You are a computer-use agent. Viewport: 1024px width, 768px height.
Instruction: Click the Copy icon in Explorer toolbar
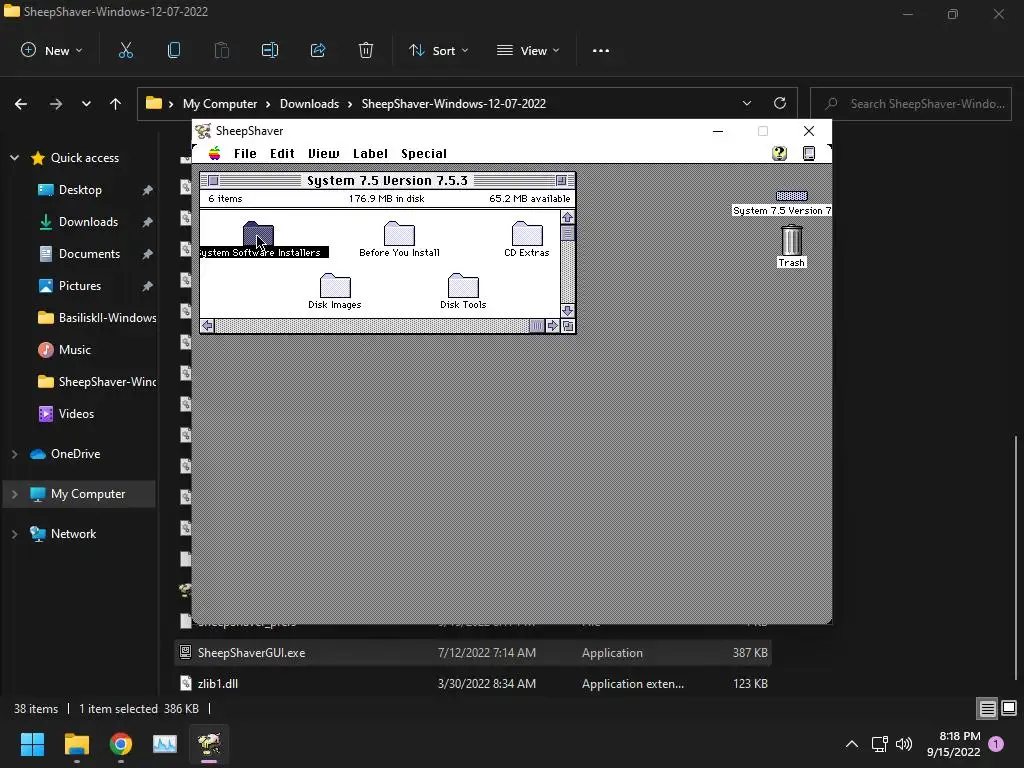pos(174,50)
